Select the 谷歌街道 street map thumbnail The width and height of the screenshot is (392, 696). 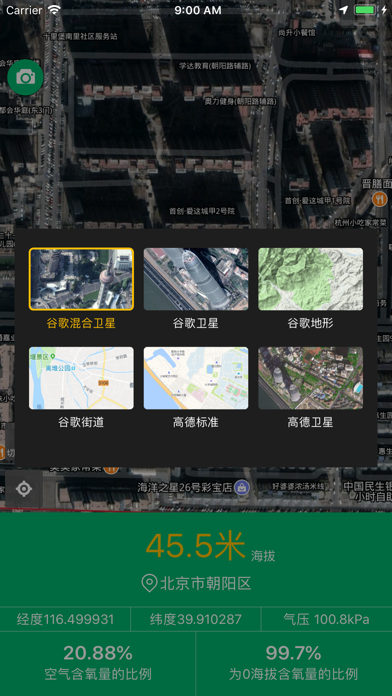[x=81, y=378]
